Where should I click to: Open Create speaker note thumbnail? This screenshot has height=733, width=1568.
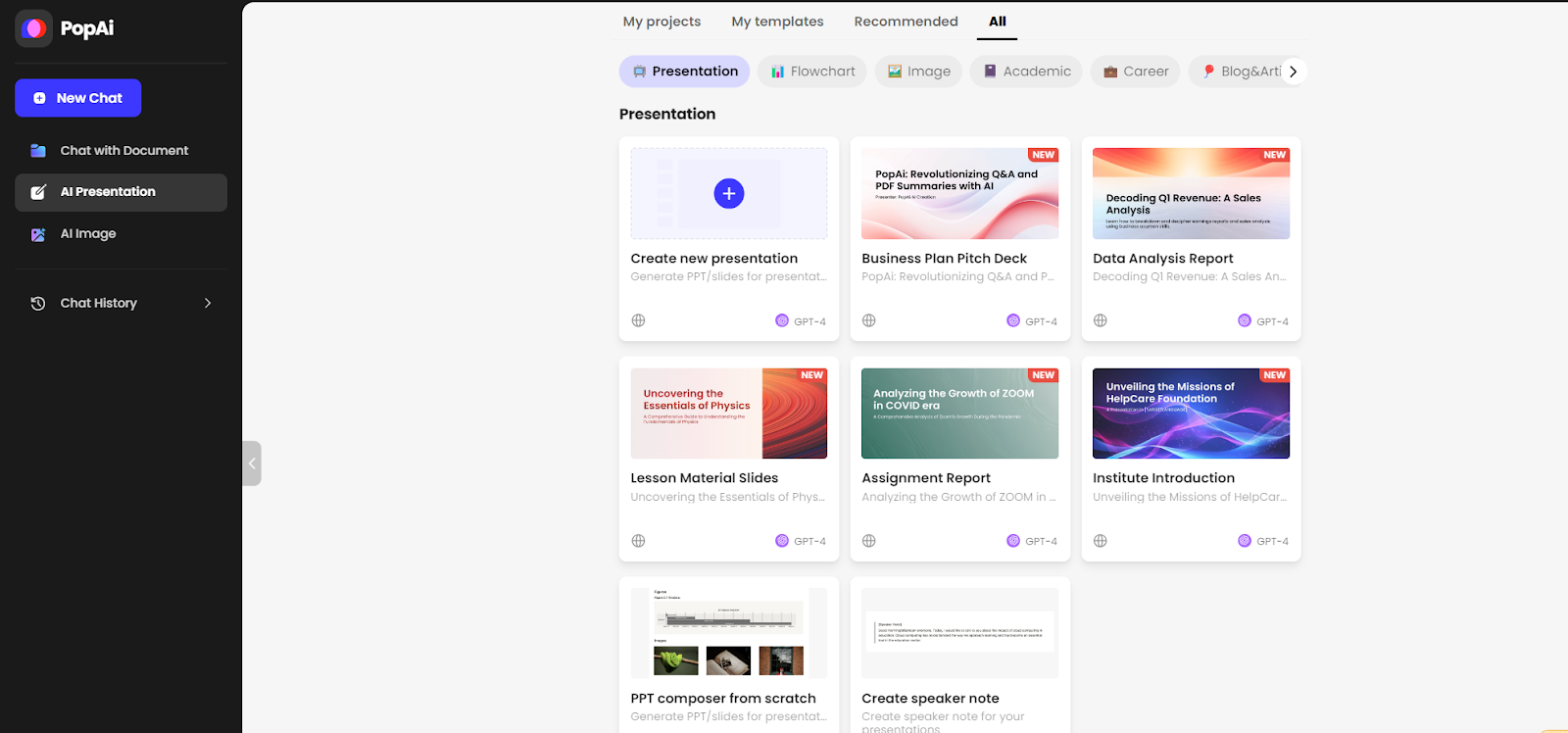pyautogui.click(x=959, y=633)
